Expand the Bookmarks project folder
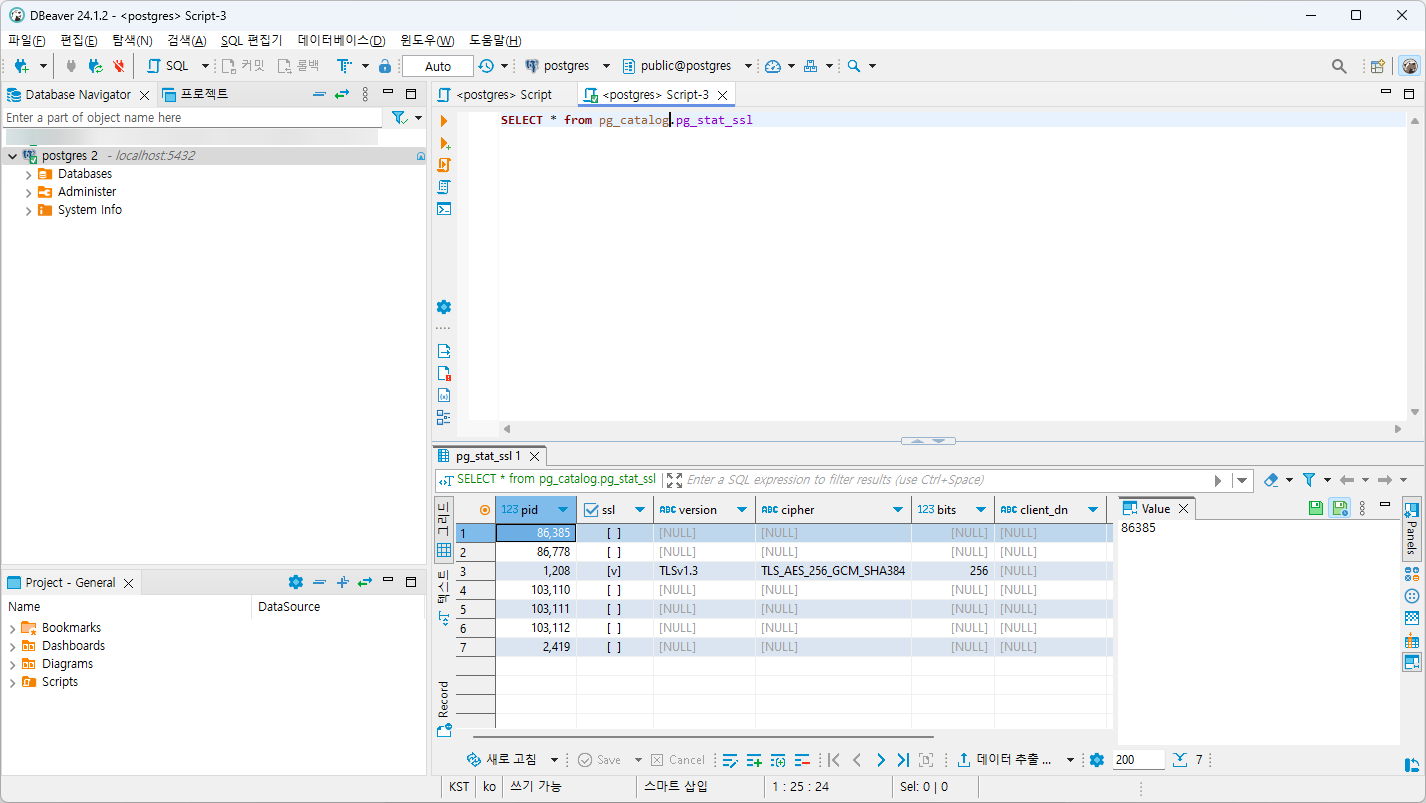The width and height of the screenshot is (1426, 803). (x=12, y=628)
